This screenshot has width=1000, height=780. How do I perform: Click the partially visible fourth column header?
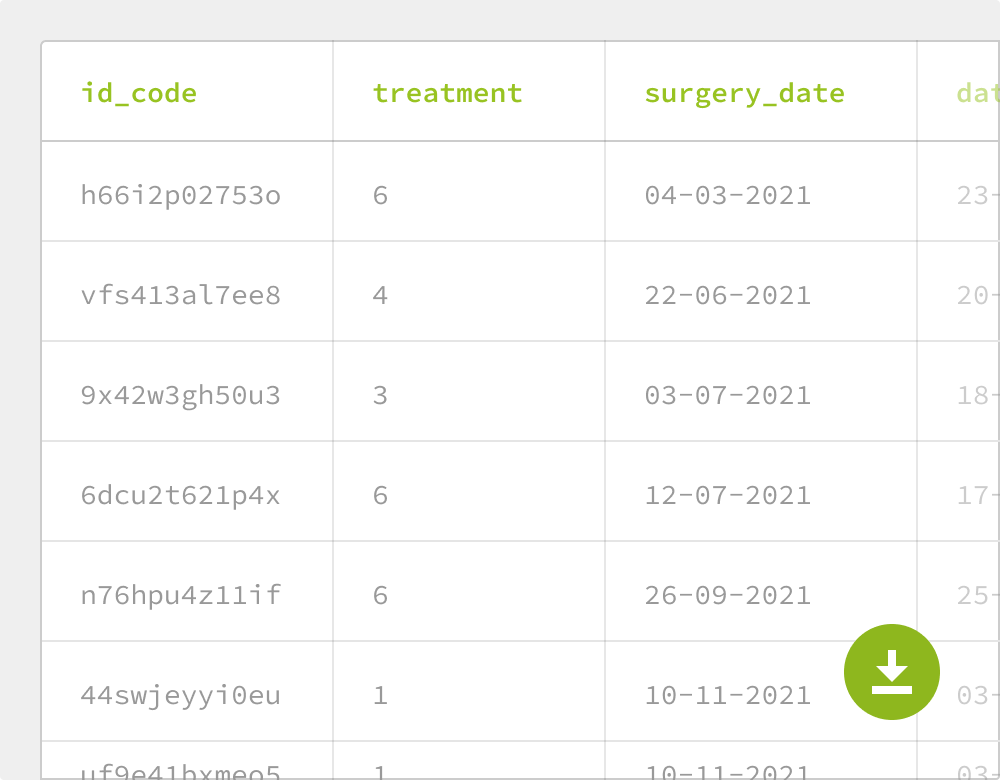pyautogui.click(x=977, y=93)
